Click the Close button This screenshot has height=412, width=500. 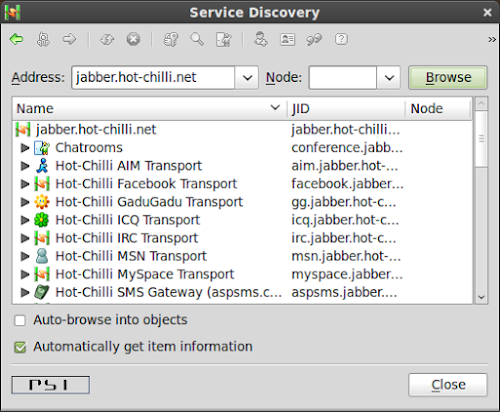448,385
